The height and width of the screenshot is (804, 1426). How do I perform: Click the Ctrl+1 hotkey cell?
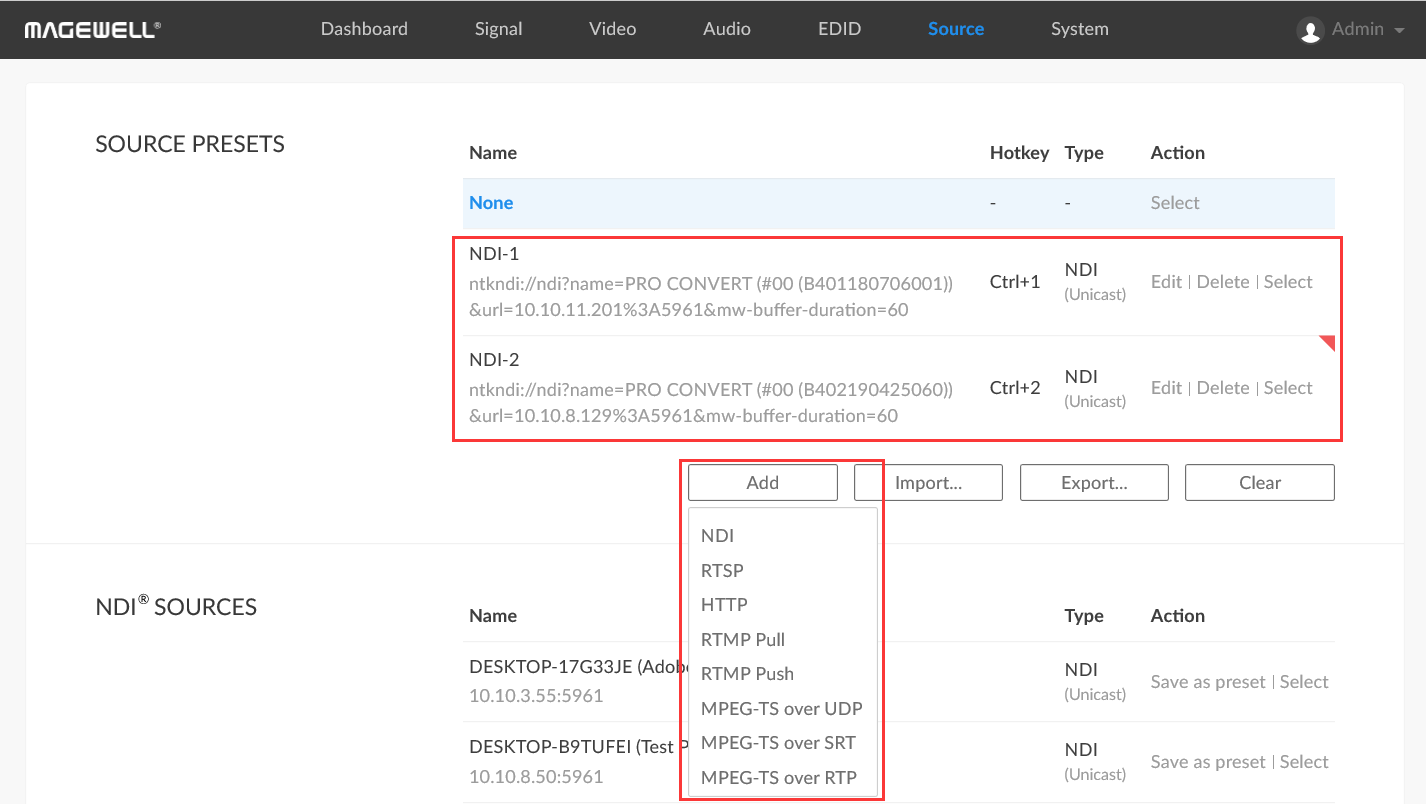(x=1015, y=282)
